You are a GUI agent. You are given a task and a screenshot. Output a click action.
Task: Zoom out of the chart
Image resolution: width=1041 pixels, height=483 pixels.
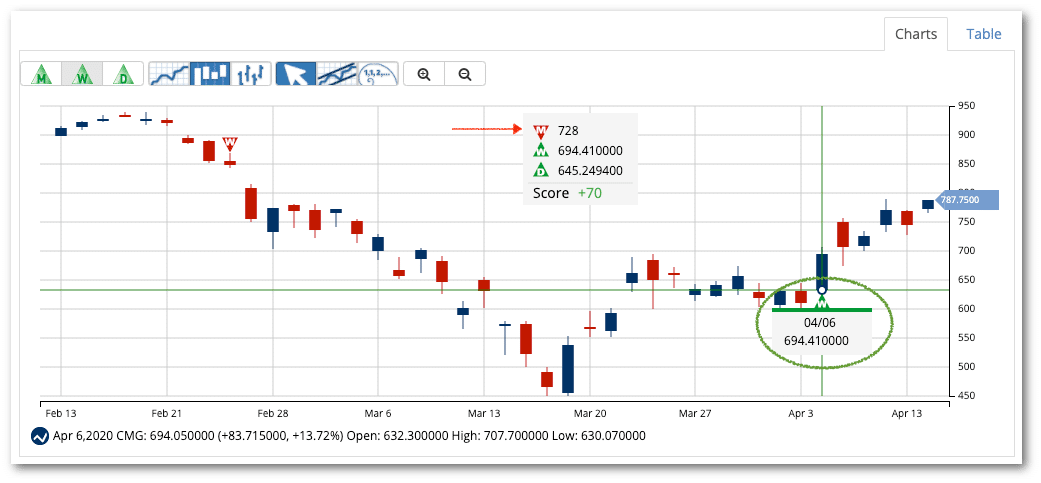(465, 74)
